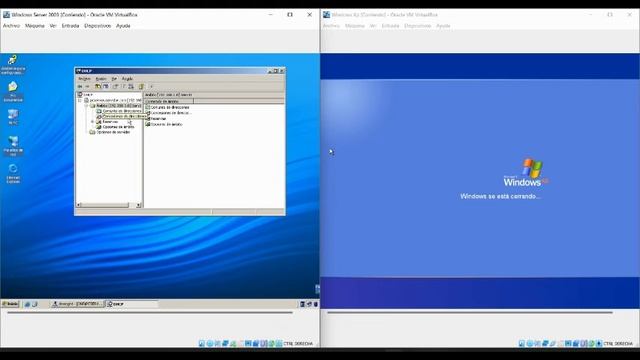
Task: Click Internet Explorer quick launch icon in taskbar
Action: (27, 304)
